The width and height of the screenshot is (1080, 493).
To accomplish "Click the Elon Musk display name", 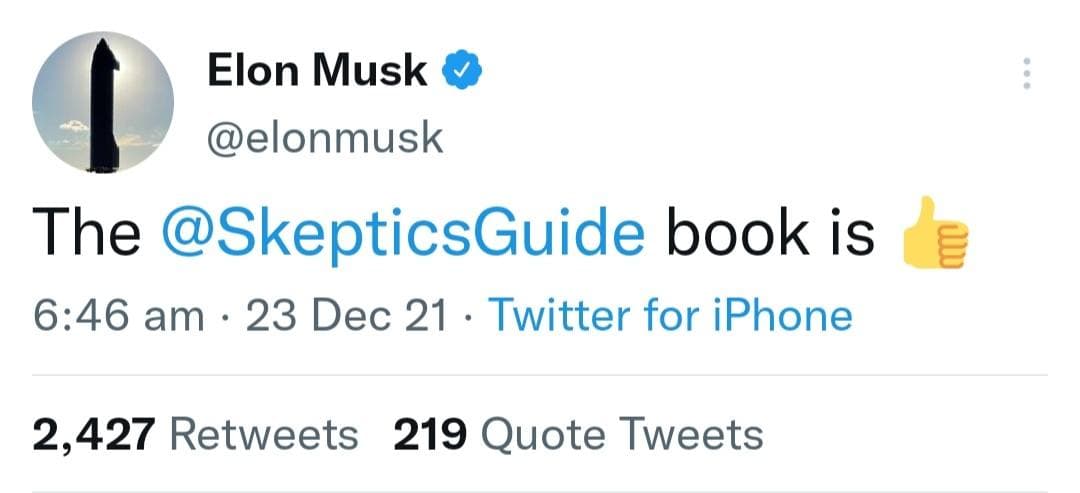I will coord(316,70).
